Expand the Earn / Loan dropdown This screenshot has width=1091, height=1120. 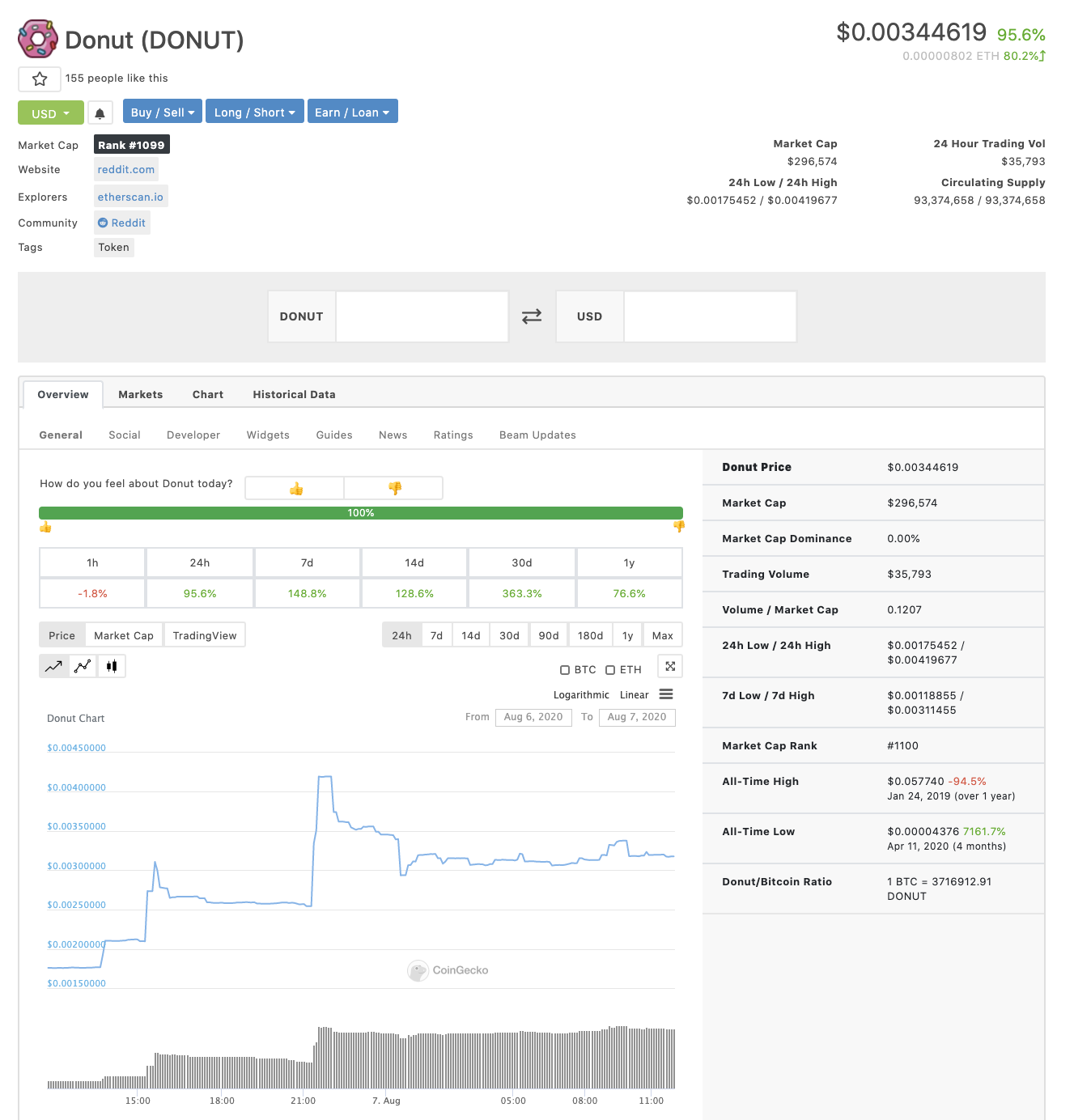[352, 112]
